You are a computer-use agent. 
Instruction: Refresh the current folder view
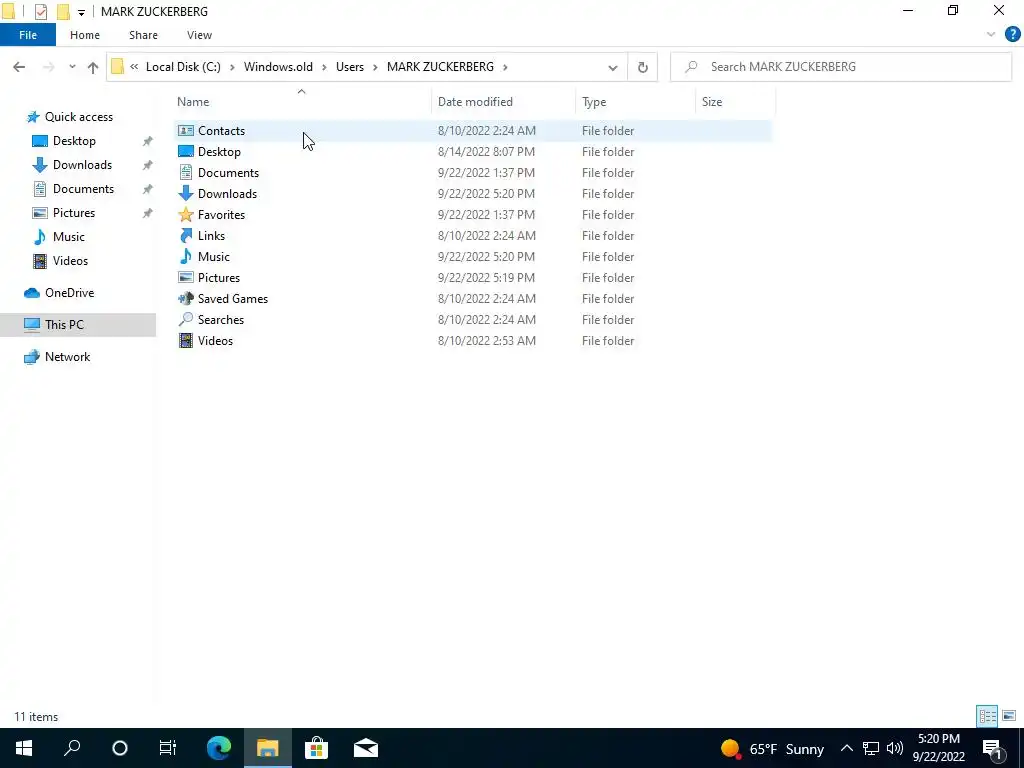[x=643, y=67]
